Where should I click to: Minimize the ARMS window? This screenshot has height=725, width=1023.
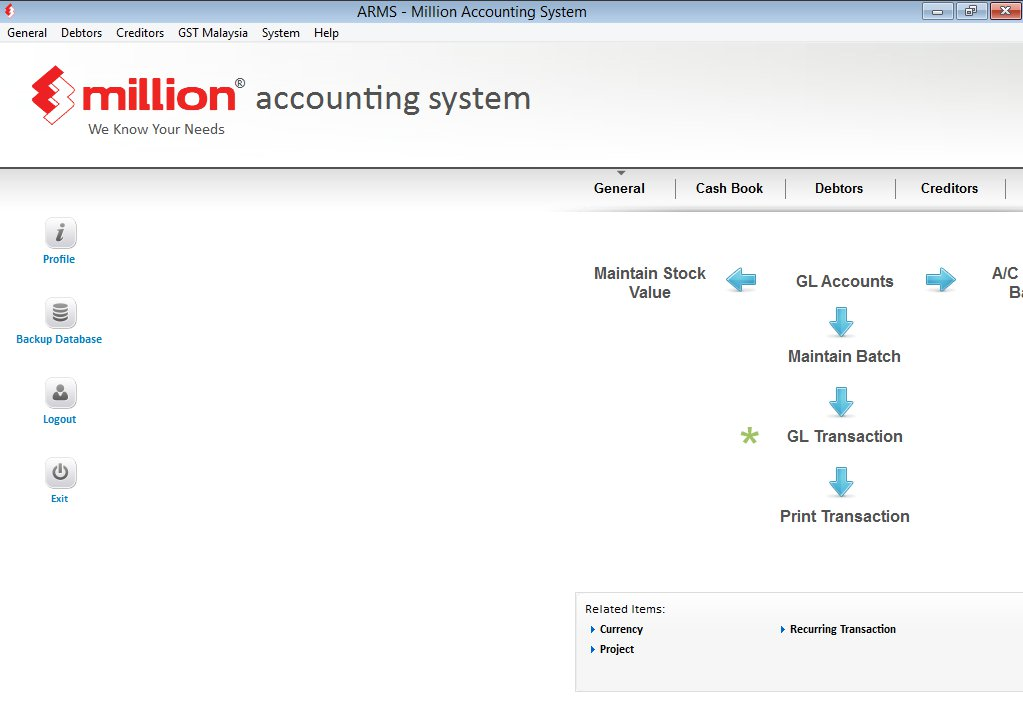click(x=938, y=11)
